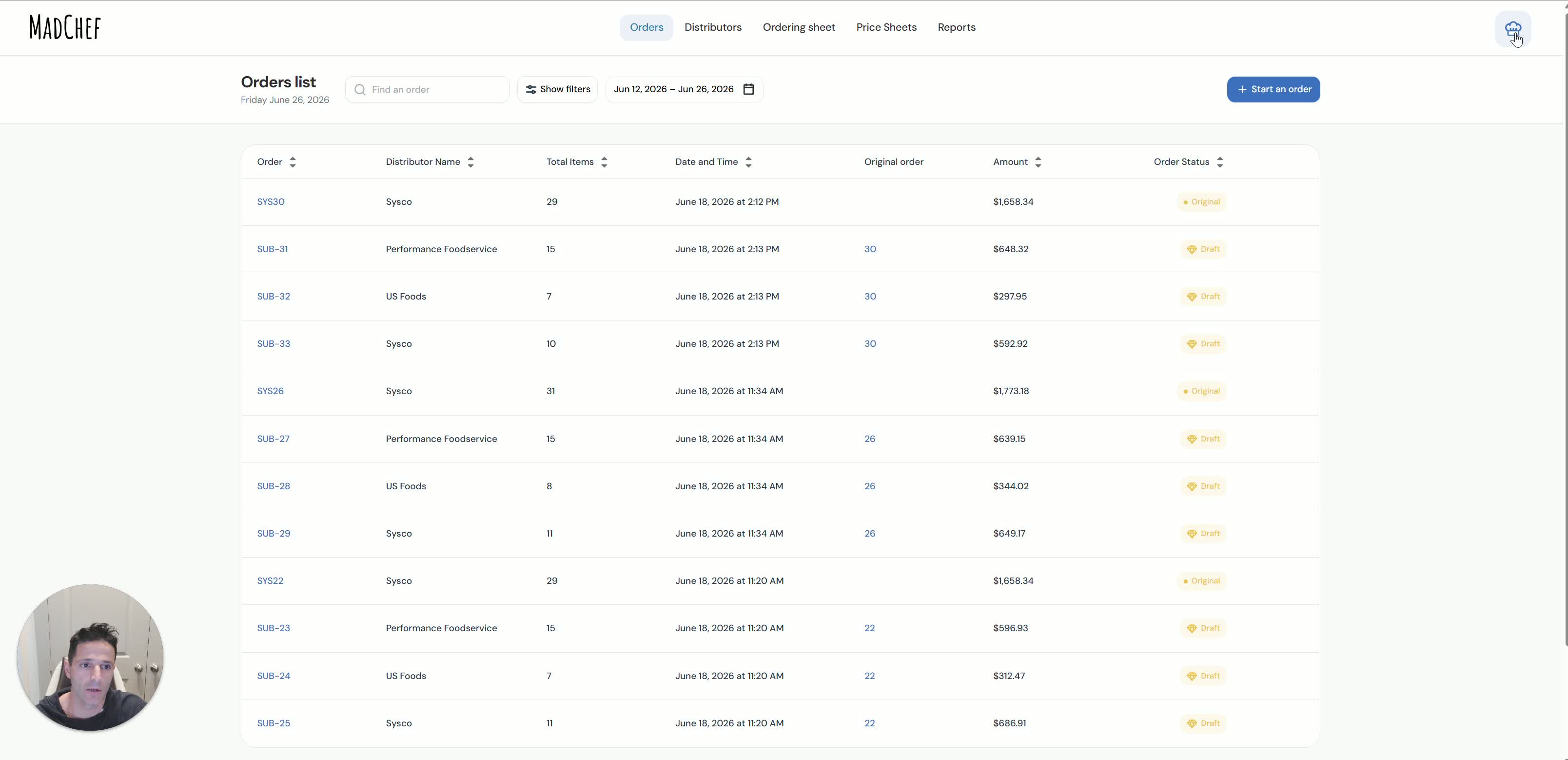Sort by Order column arrows
1568x760 pixels.
pyautogui.click(x=293, y=162)
